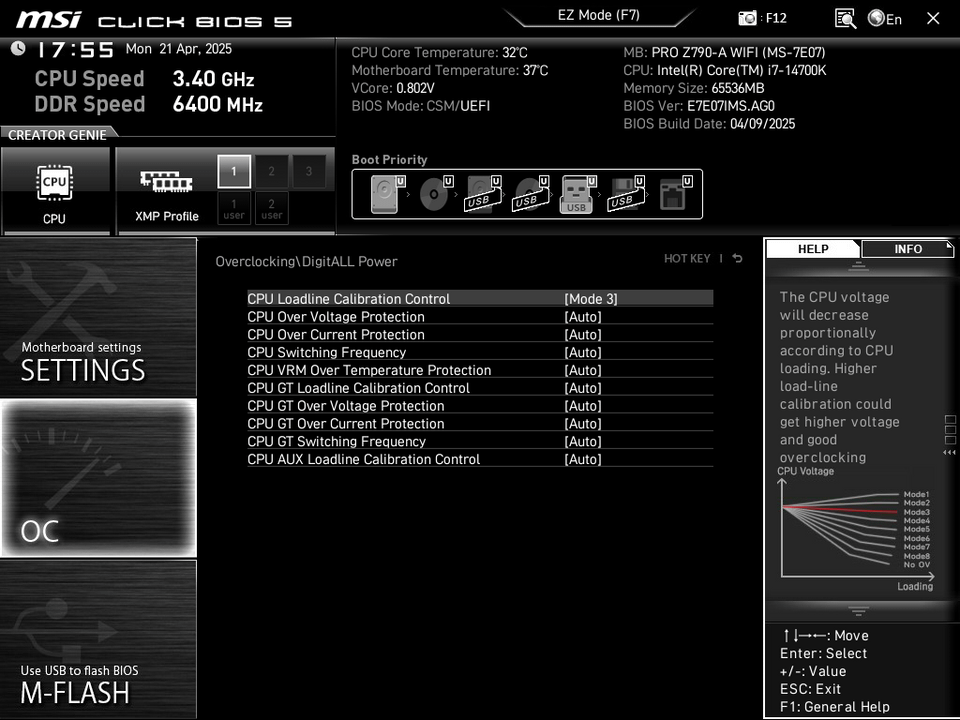Select the USB hard disk boot icon

(x=483, y=194)
